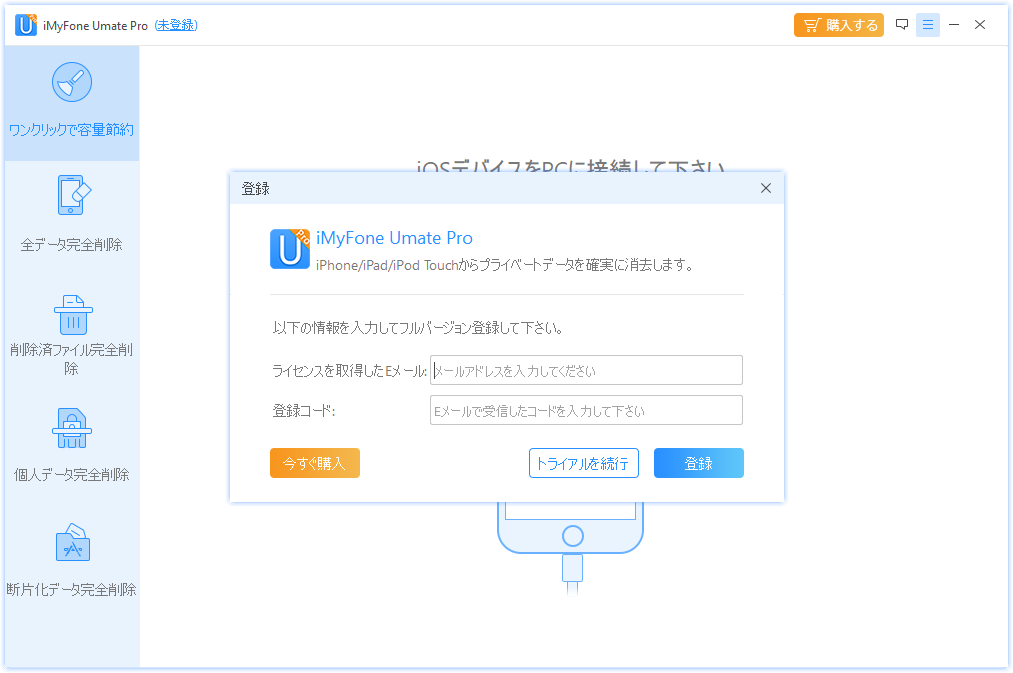Close the main Umate Pro window
The width and height of the screenshot is (1013, 673).
click(980, 25)
